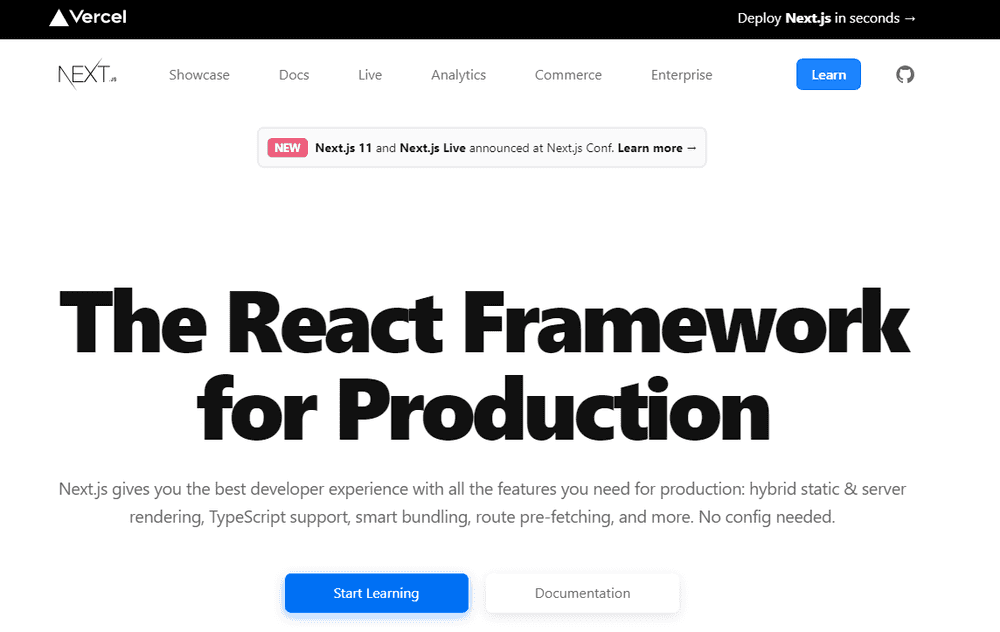This screenshot has width=1000, height=632.
Task: Click the Vercel logo
Action: click(x=88, y=17)
